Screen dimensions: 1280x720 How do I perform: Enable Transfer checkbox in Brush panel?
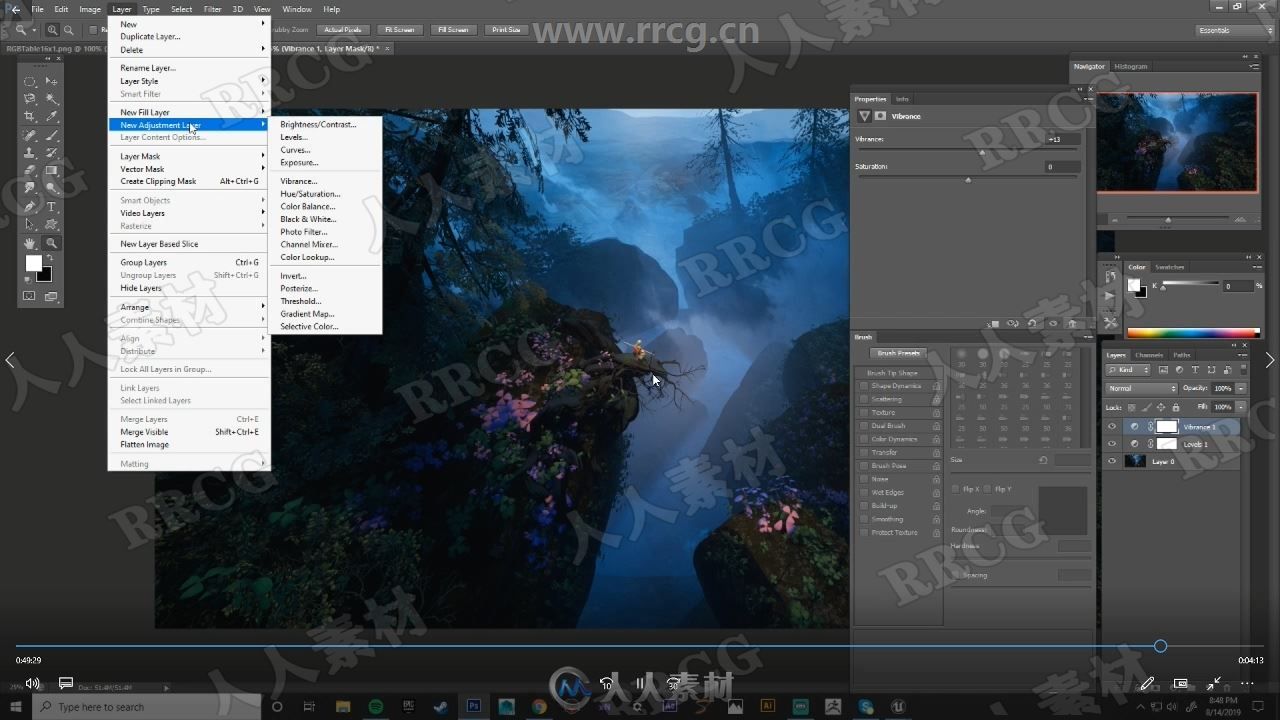coord(864,452)
